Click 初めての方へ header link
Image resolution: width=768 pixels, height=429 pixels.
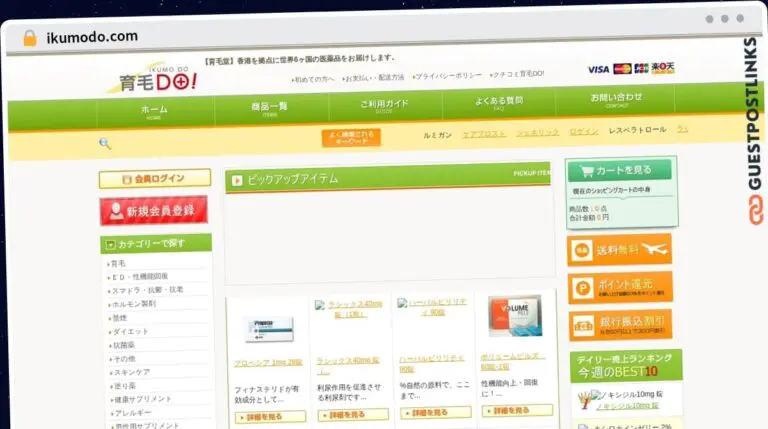pos(312,79)
